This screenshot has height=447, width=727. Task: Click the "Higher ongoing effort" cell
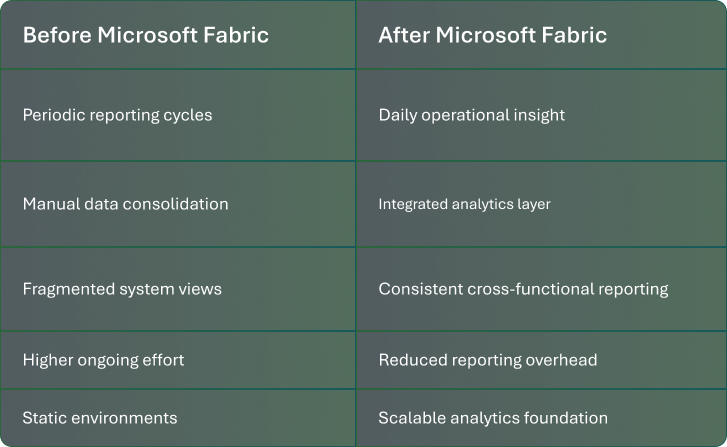[x=104, y=359]
